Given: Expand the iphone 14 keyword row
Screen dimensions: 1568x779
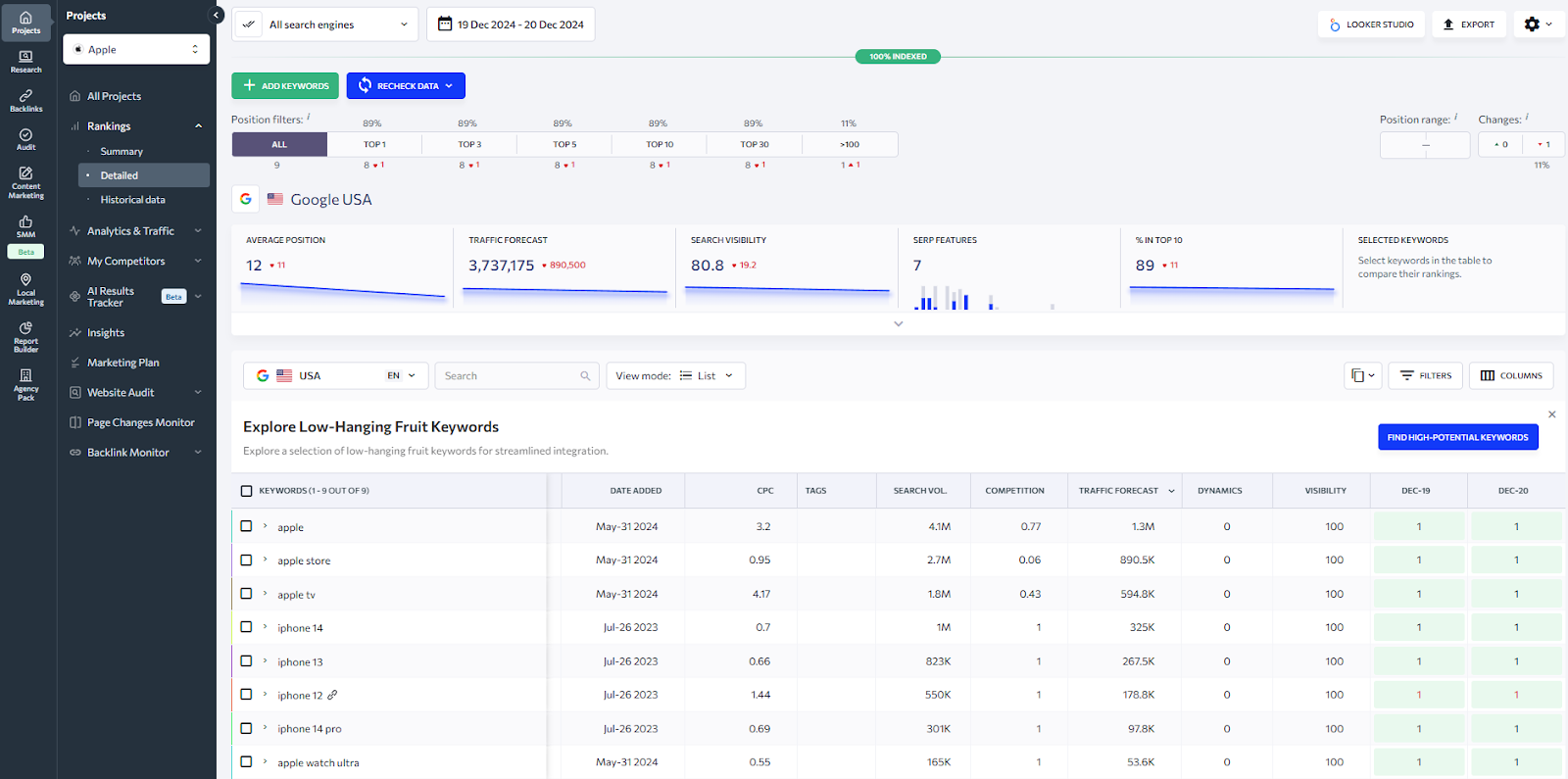Looking at the screenshot, I should point(266,627).
